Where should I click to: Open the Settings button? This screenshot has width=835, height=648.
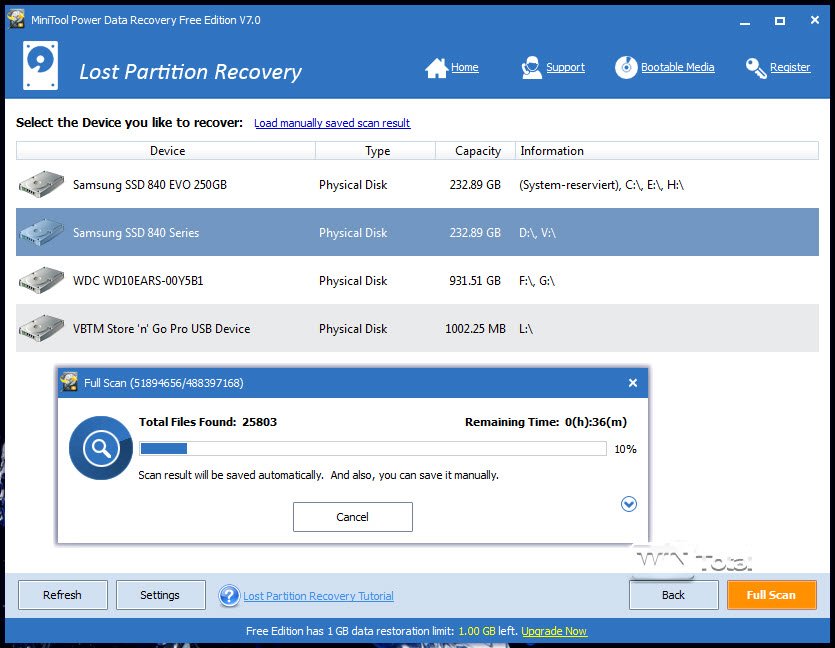tap(160, 595)
